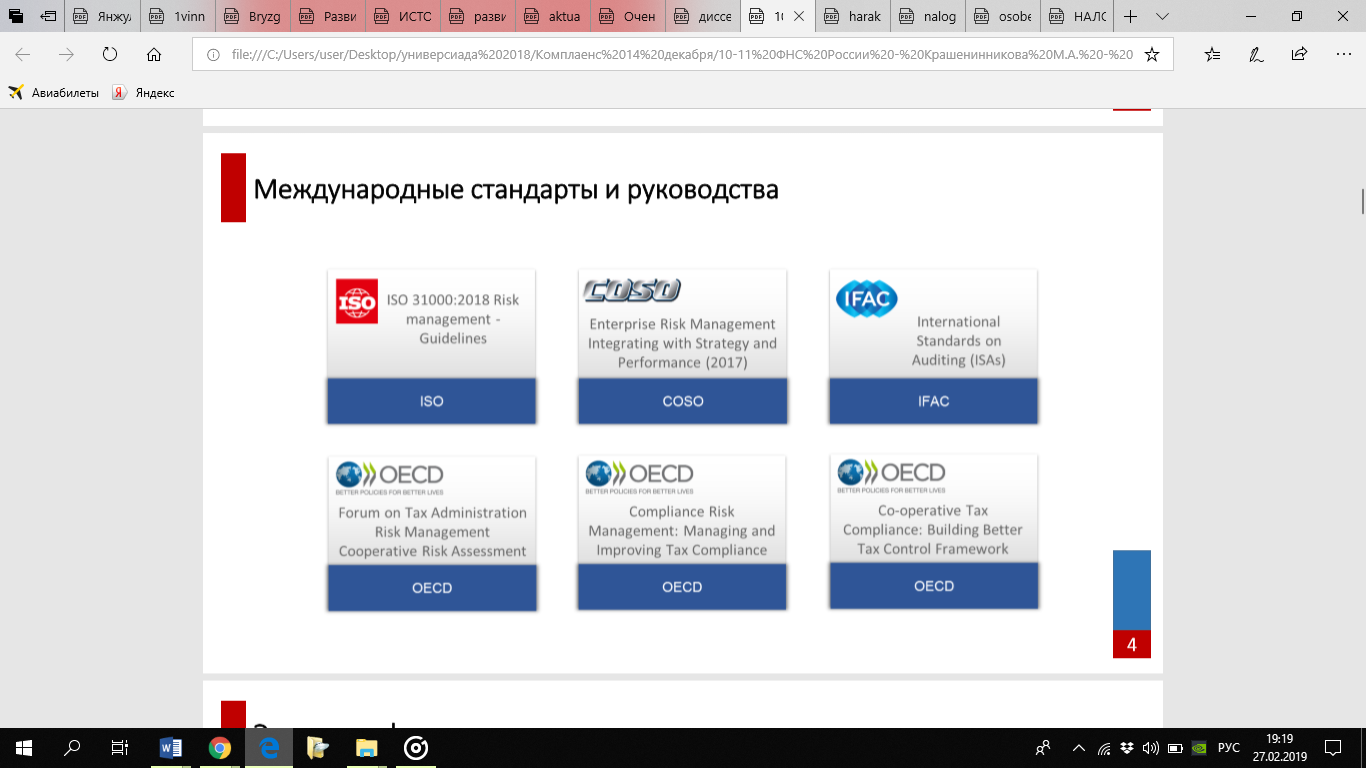Click the slide page number 4
1366x768 pixels.
click(x=1132, y=644)
